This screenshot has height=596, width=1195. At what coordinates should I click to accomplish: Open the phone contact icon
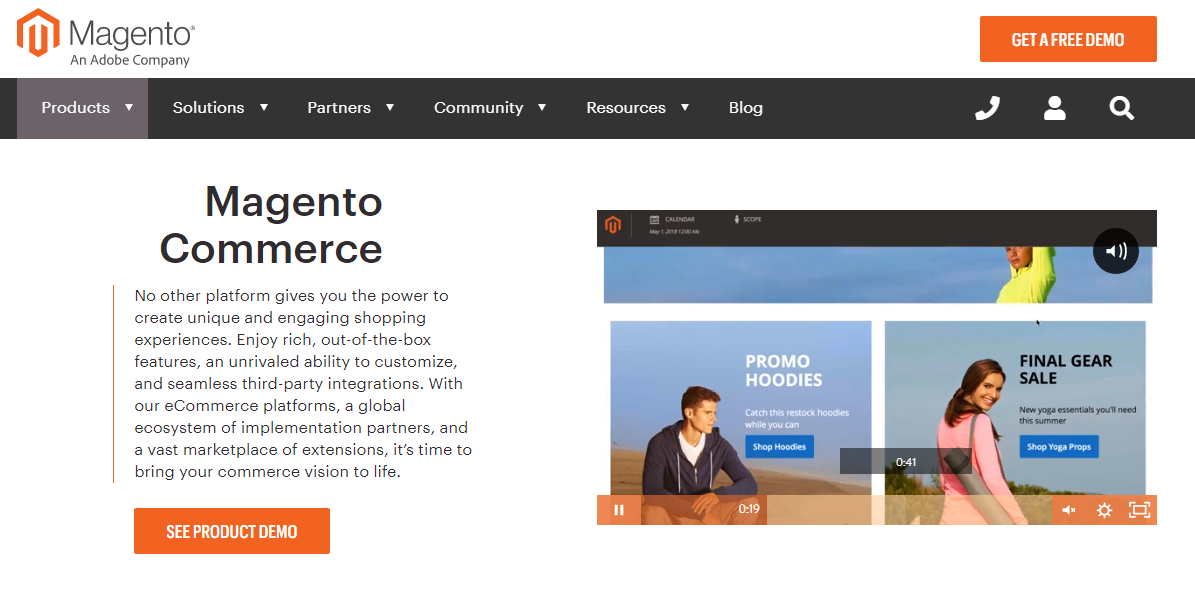tap(987, 108)
